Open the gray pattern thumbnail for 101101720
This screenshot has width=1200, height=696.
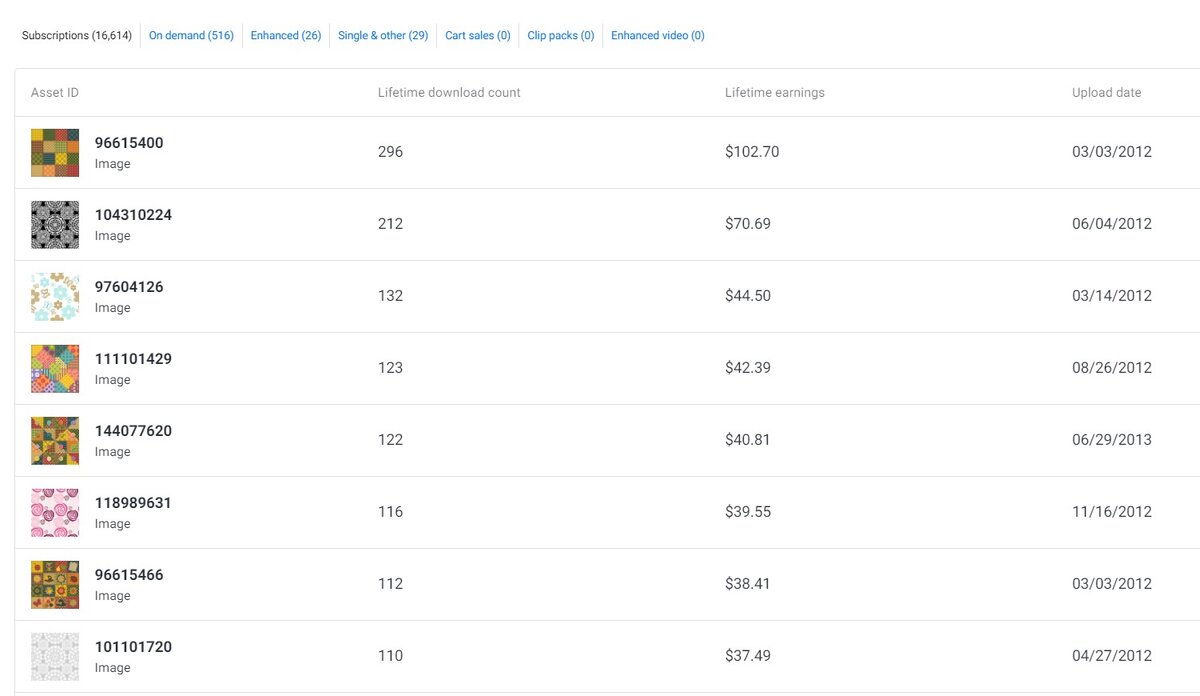coord(55,657)
